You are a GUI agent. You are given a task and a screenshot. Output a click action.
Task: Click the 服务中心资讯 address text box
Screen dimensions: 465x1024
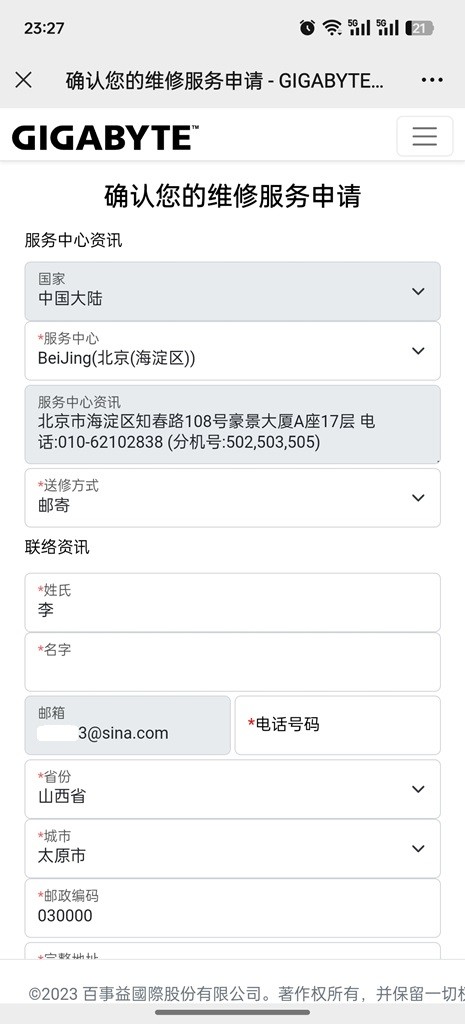[232, 424]
